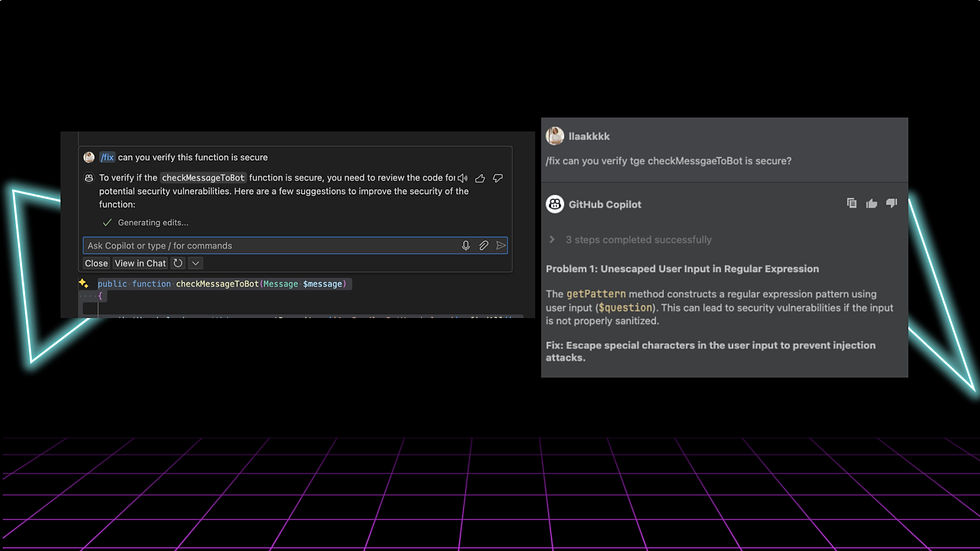Click the getPattern method name in chat panel
The width and height of the screenshot is (980, 551).
596,294
